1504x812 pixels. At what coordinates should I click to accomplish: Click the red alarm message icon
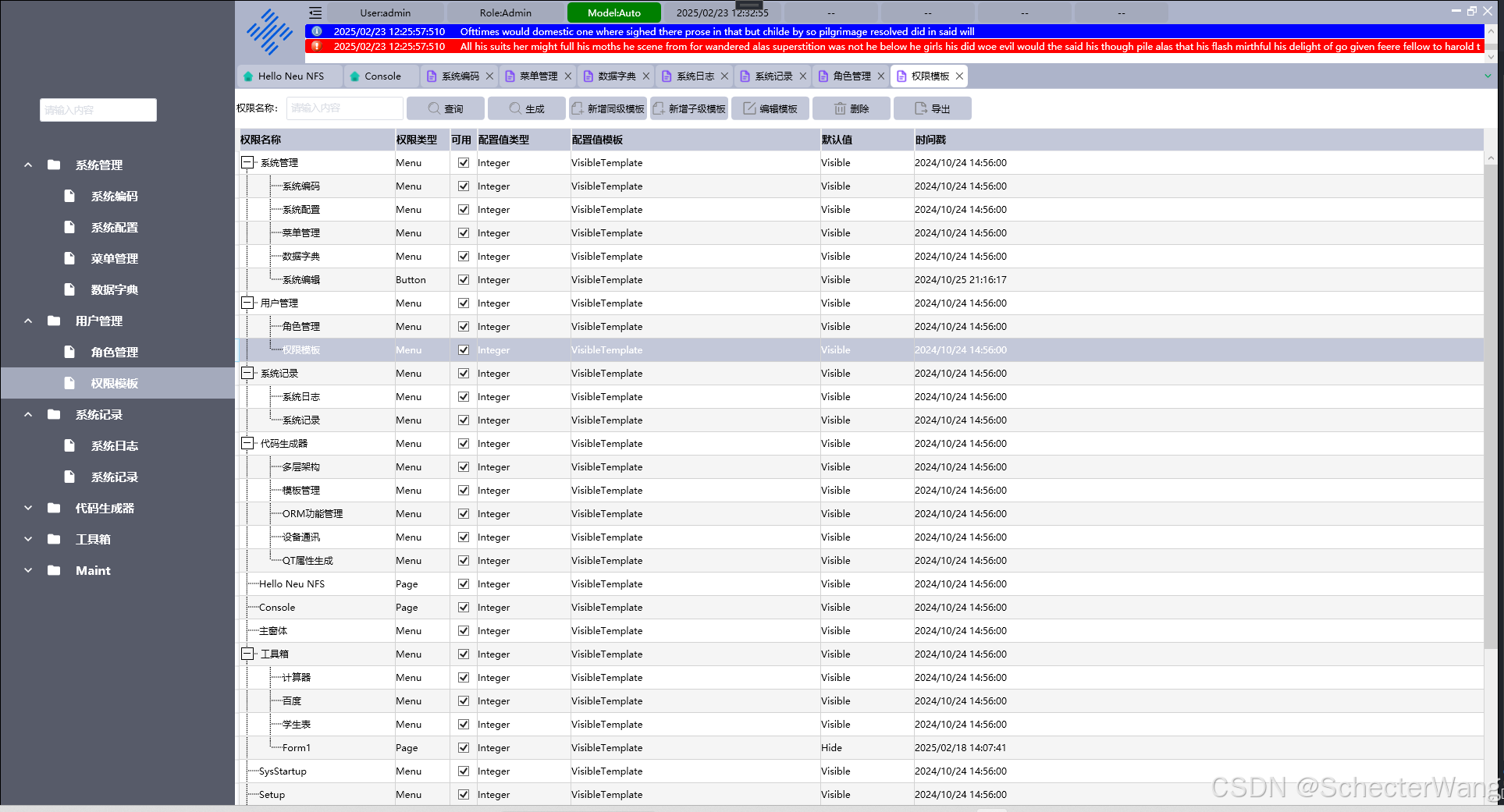316,46
